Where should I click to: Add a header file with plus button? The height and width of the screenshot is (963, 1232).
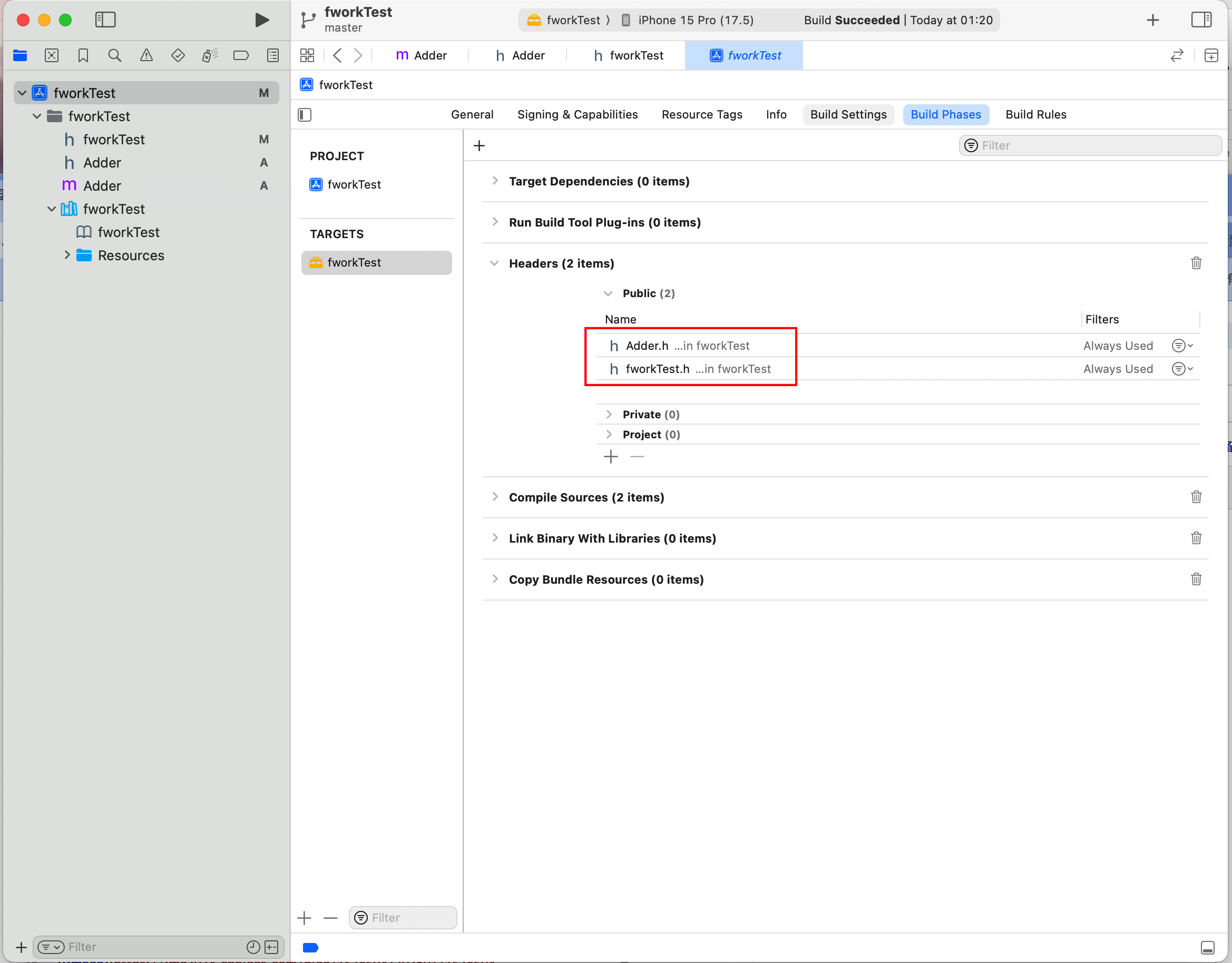(x=611, y=457)
